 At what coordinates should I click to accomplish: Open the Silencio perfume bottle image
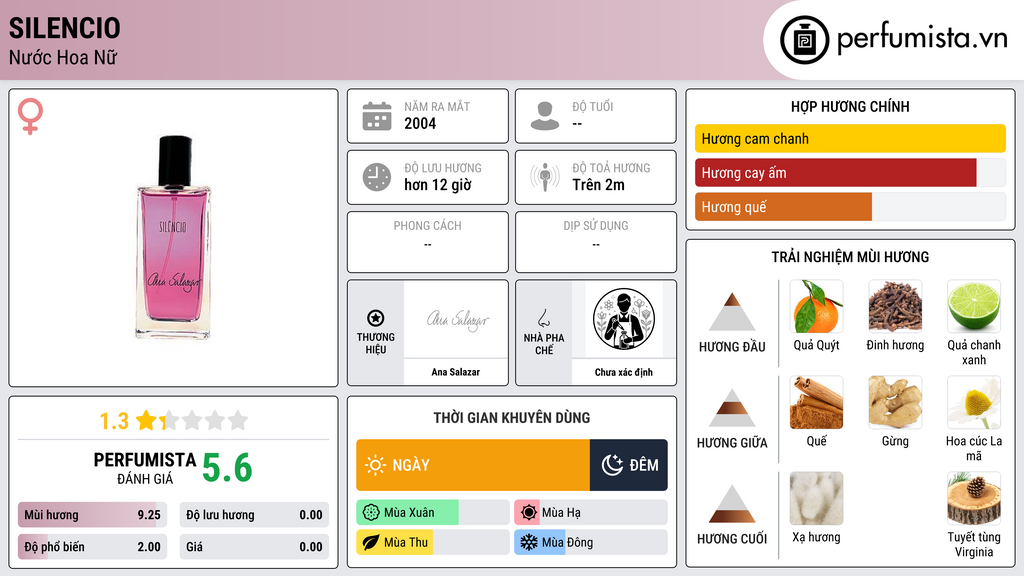point(173,238)
